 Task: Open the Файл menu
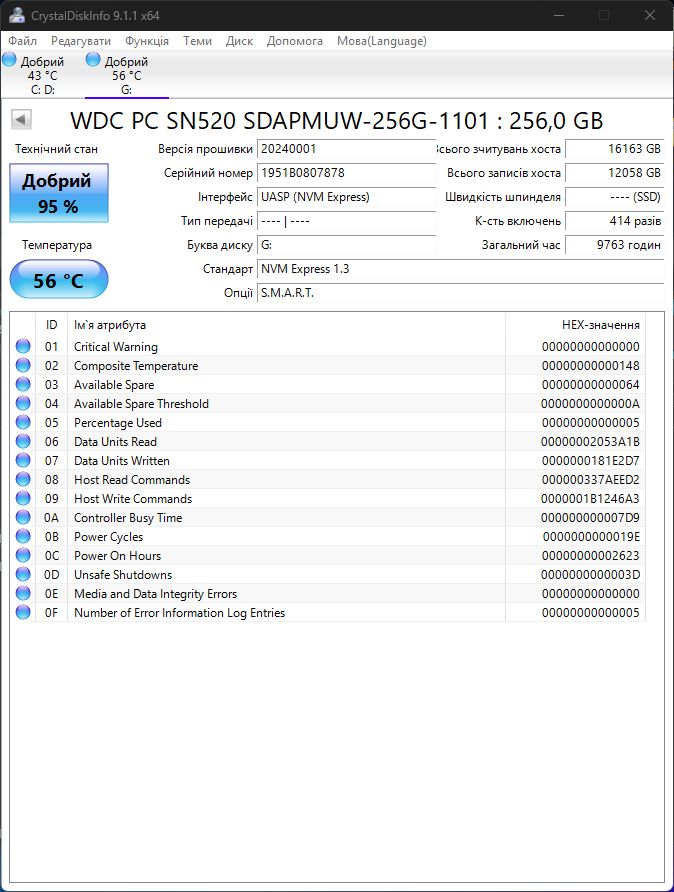click(22, 41)
